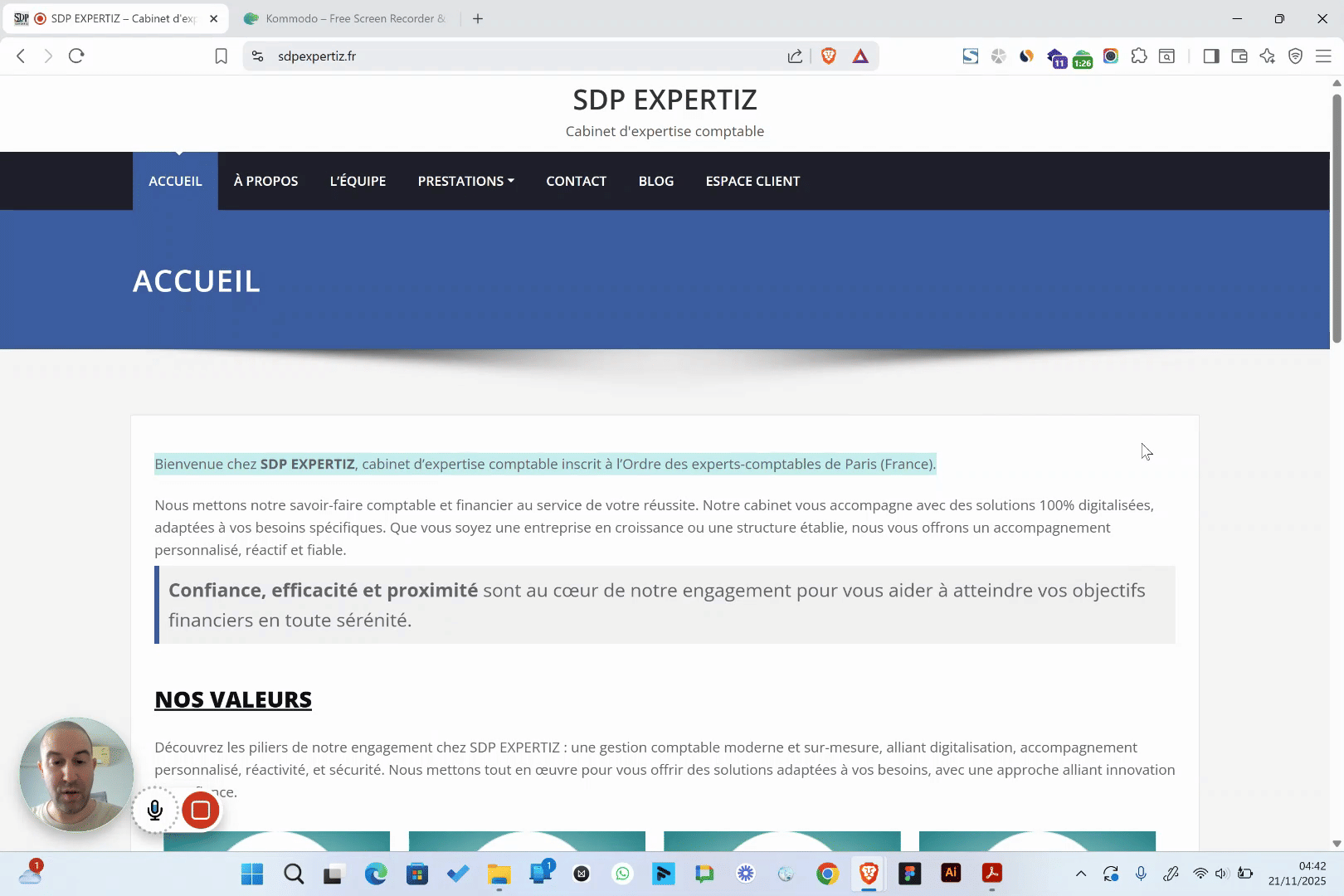
Task: Click the share page icon
Action: tap(795, 56)
